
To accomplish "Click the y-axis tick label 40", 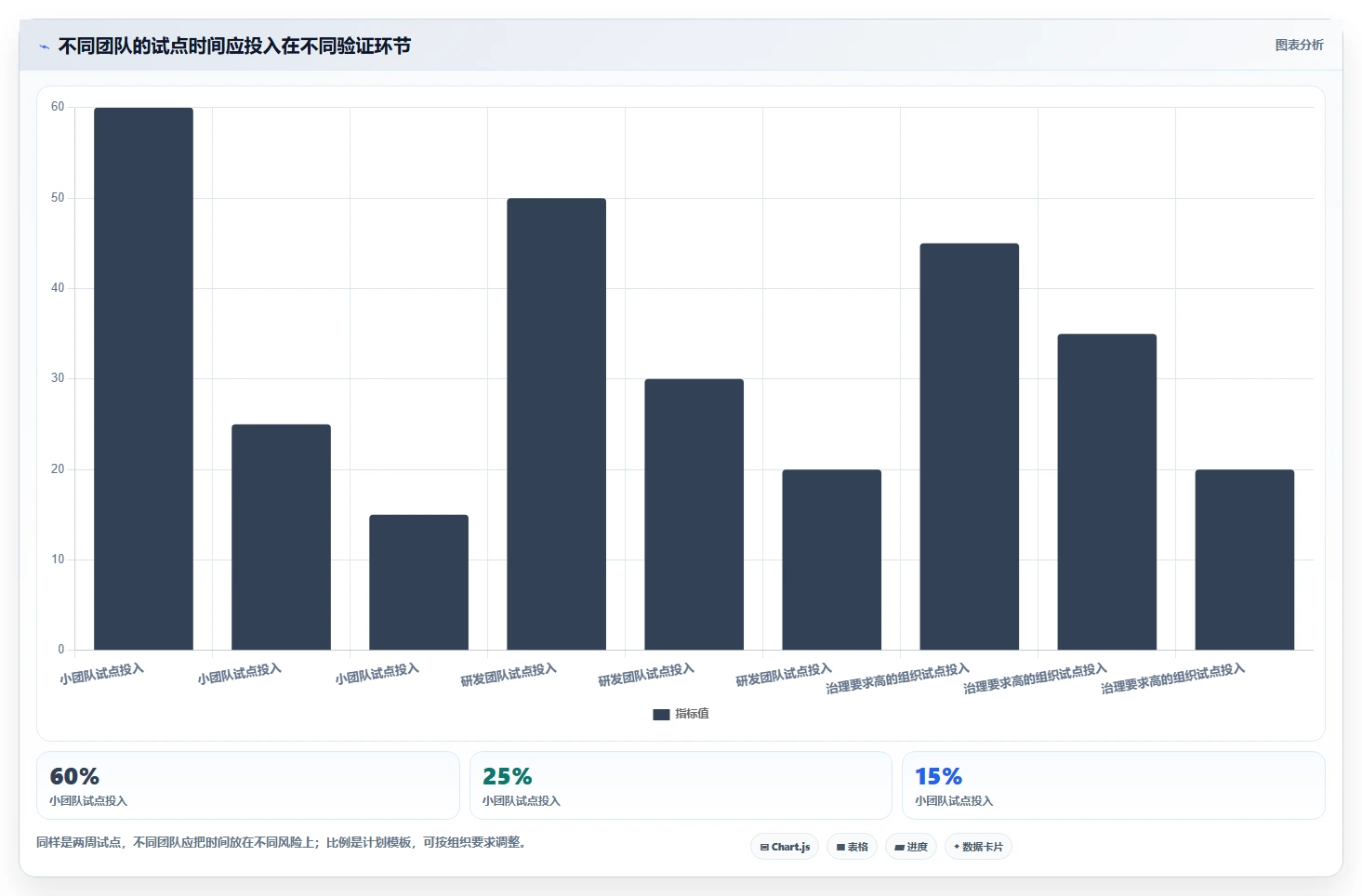I will click(x=58, y=288).
